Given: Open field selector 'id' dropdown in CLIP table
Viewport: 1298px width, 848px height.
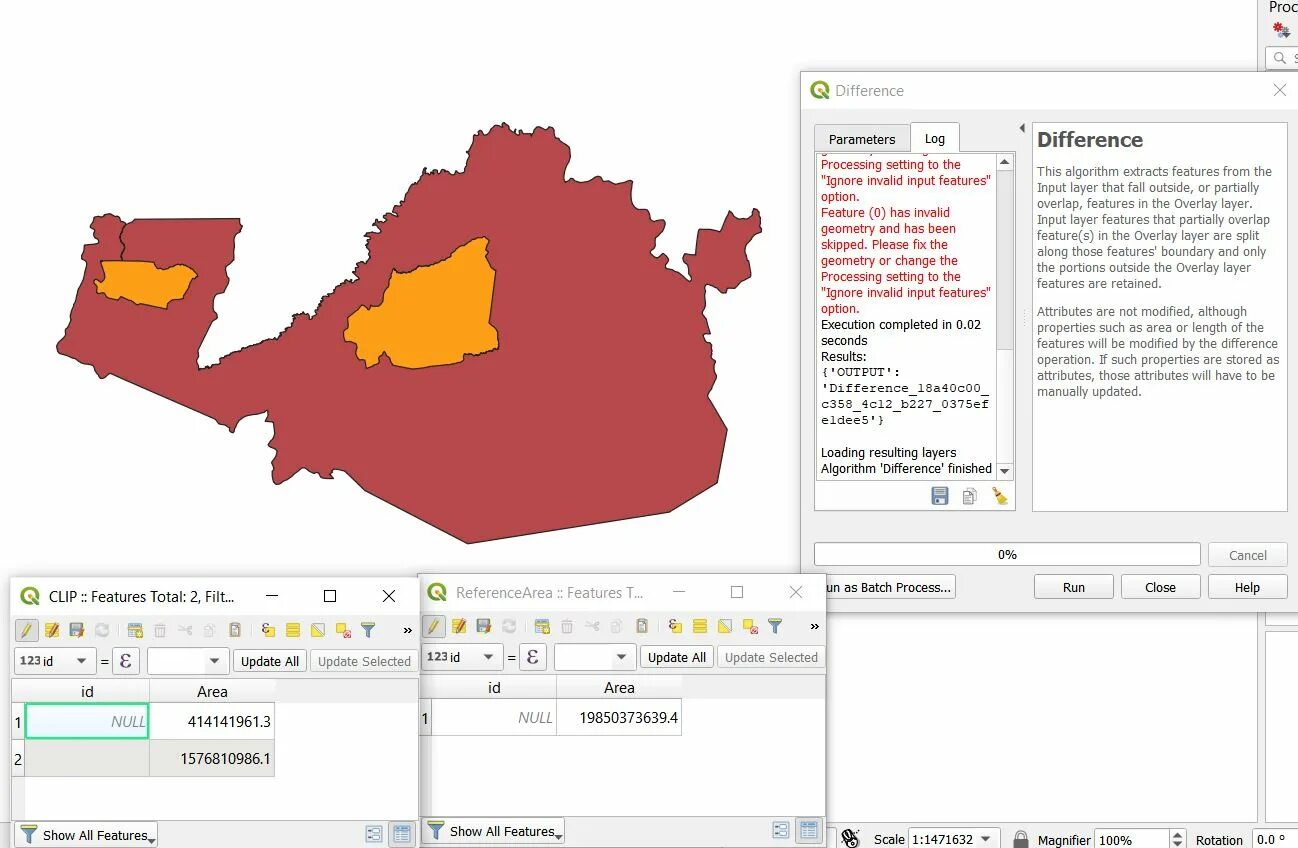Looking at the screenshot, I should click(x=55, y=661).
